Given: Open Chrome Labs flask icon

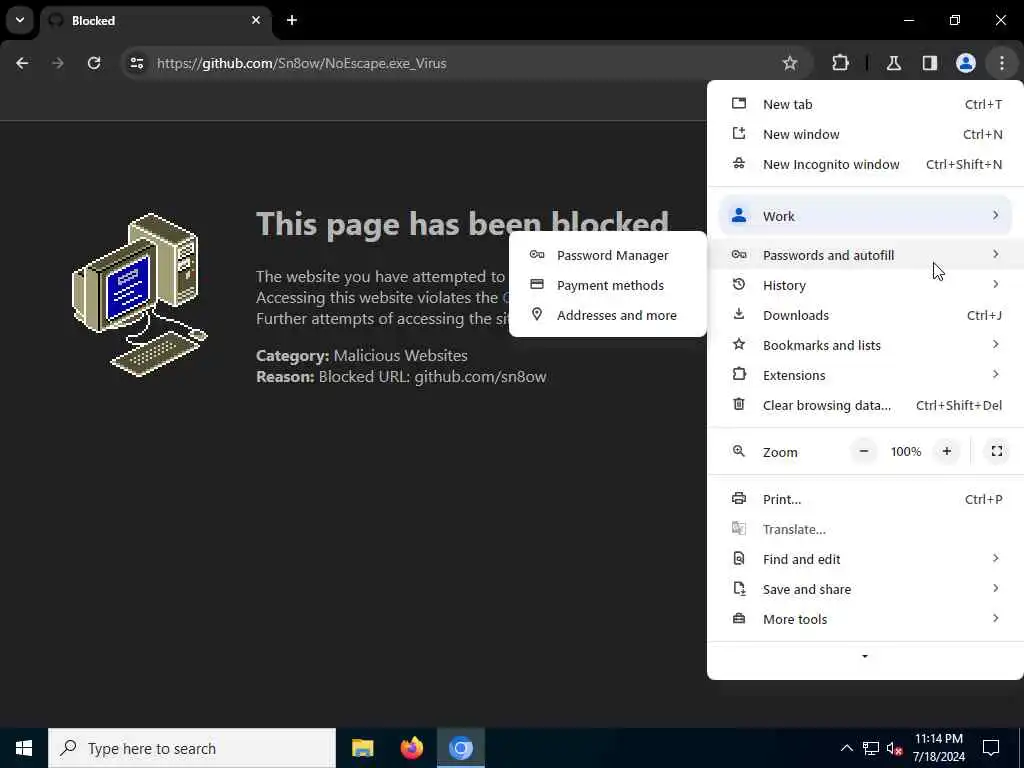Looking at the screenshot, I should tap(894, 63).
